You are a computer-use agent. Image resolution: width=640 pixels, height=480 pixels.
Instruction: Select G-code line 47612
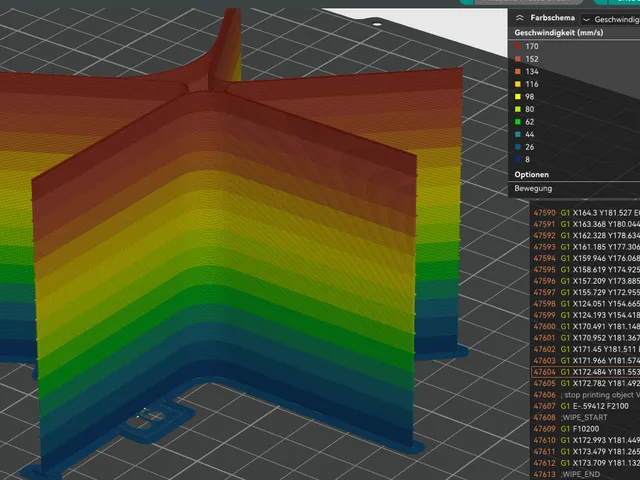point(586,463)
